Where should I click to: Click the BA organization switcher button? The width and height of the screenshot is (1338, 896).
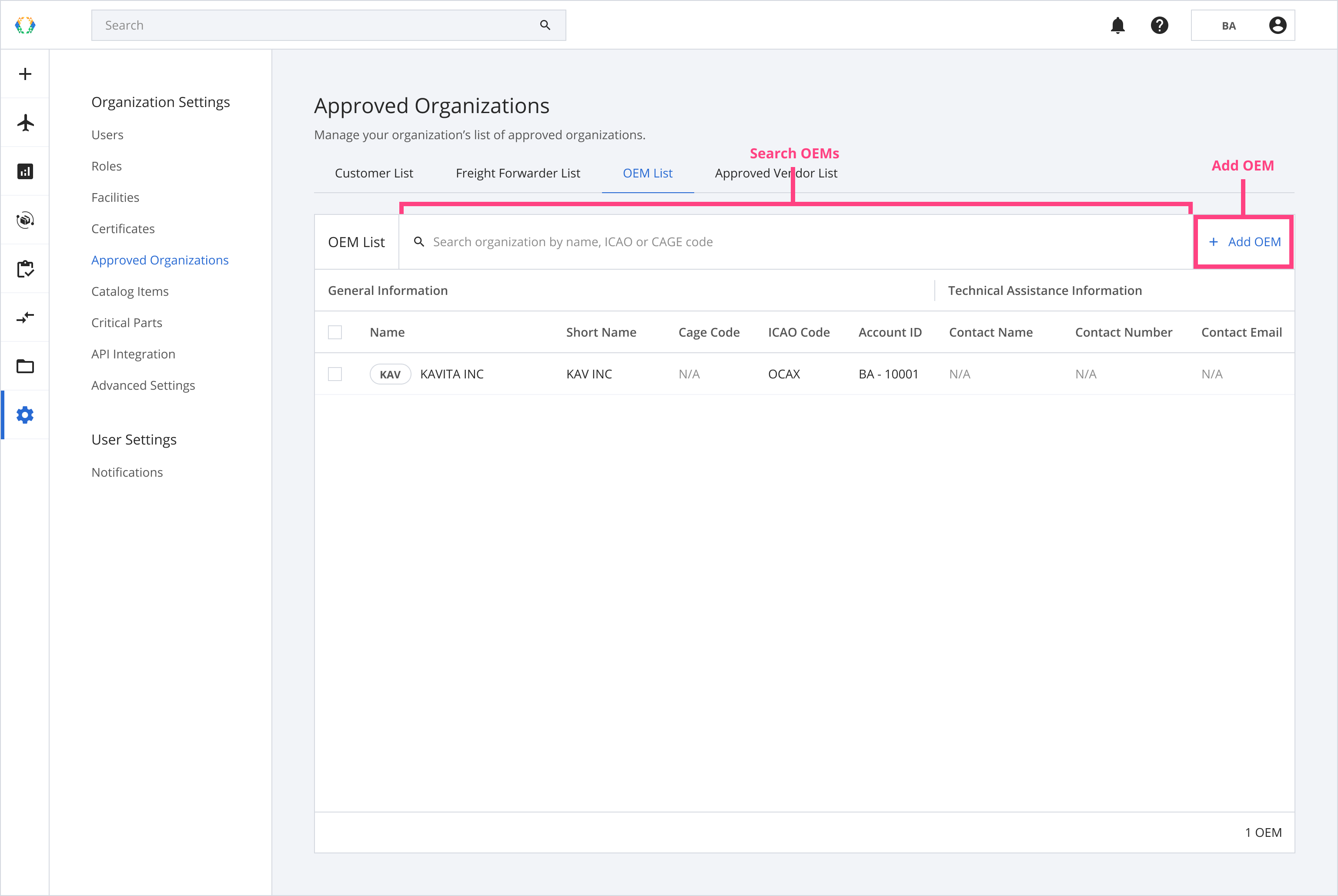coord(1243,25)
